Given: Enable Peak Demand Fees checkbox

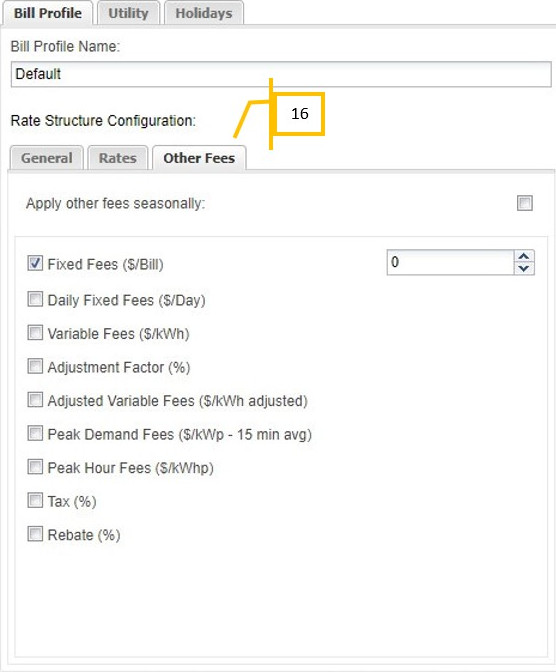Looking at the screenshot, I should (x=35, y=433).
